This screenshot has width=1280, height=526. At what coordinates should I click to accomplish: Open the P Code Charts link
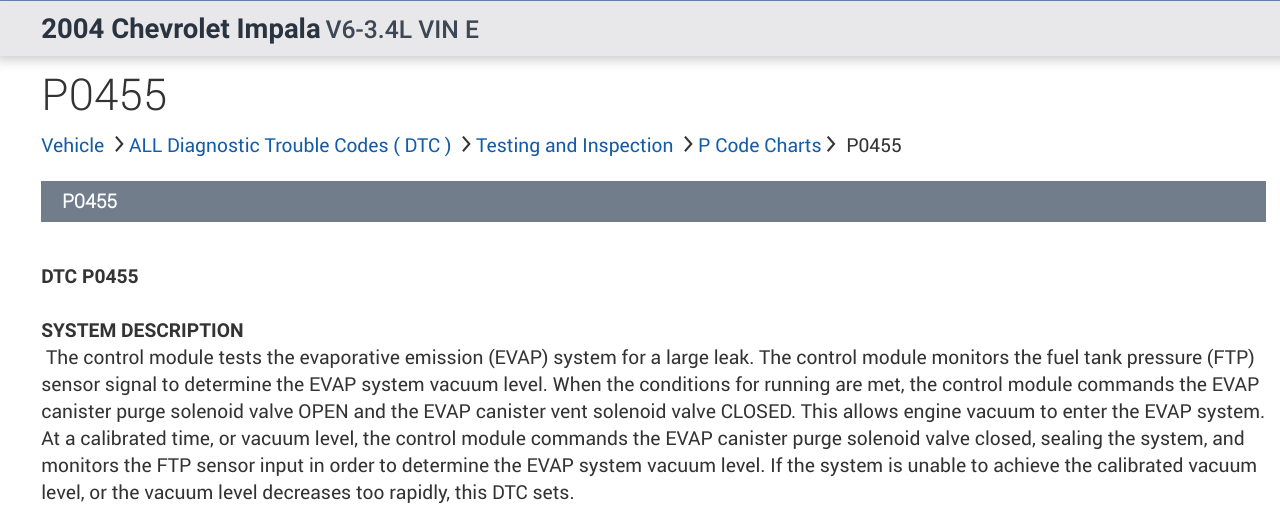point(759,146)
